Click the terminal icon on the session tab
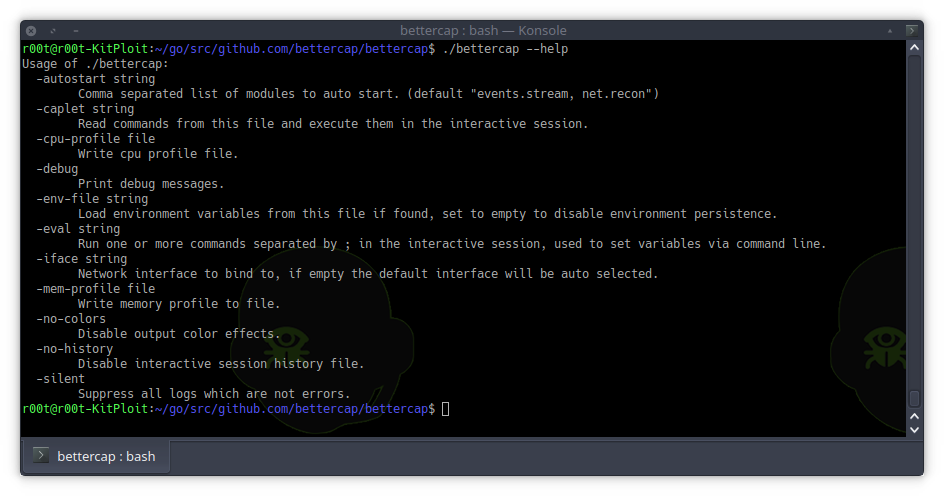This screenshot has height=496, width=944. [41, 456]
